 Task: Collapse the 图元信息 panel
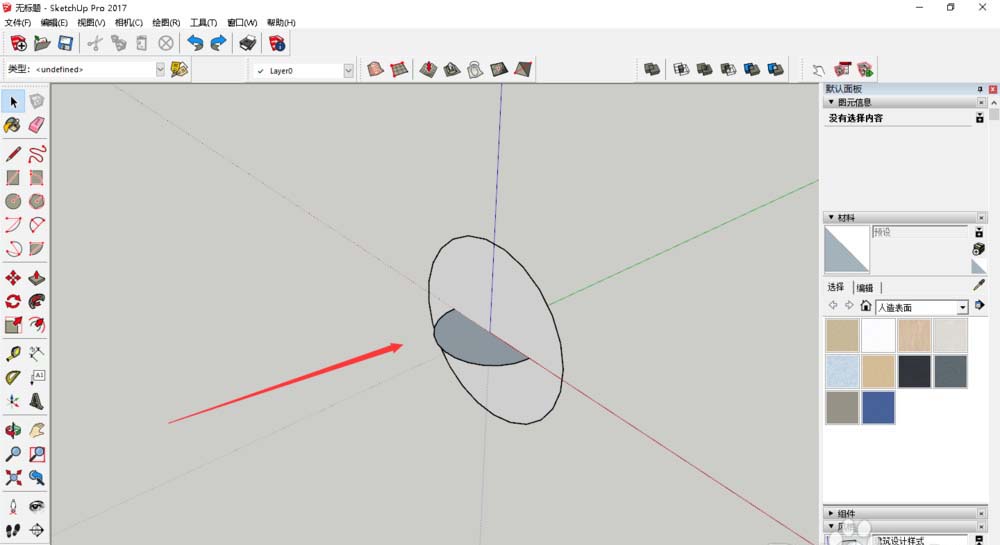coord(831,102)
